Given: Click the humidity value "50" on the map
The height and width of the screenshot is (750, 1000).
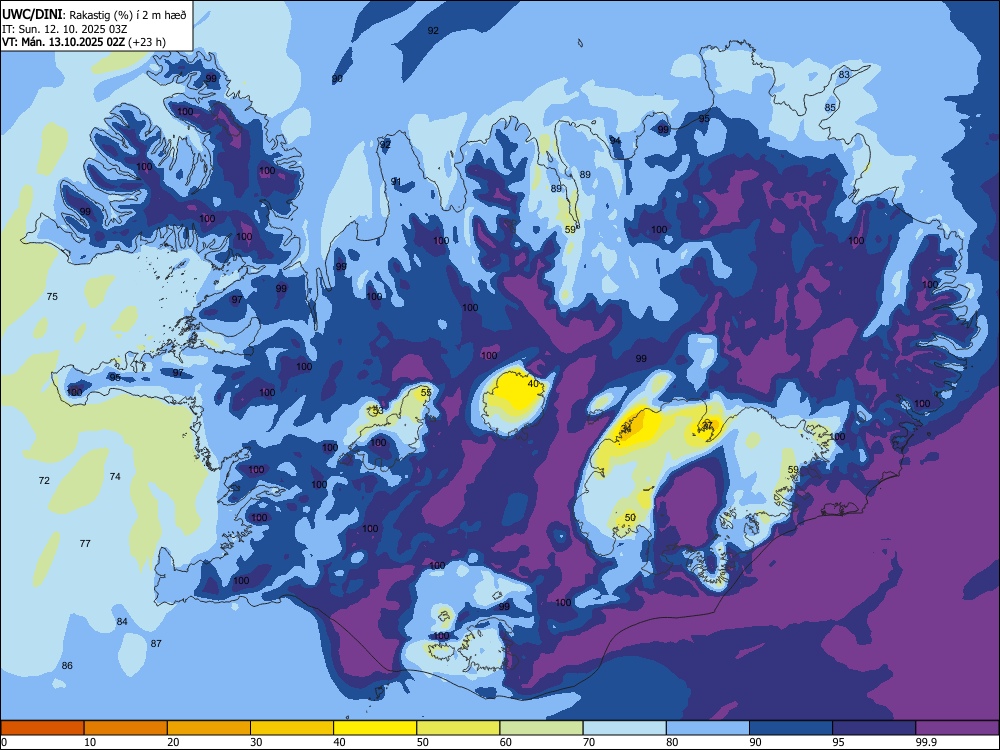Looking at the screenshot, I should tap(630, 518).
